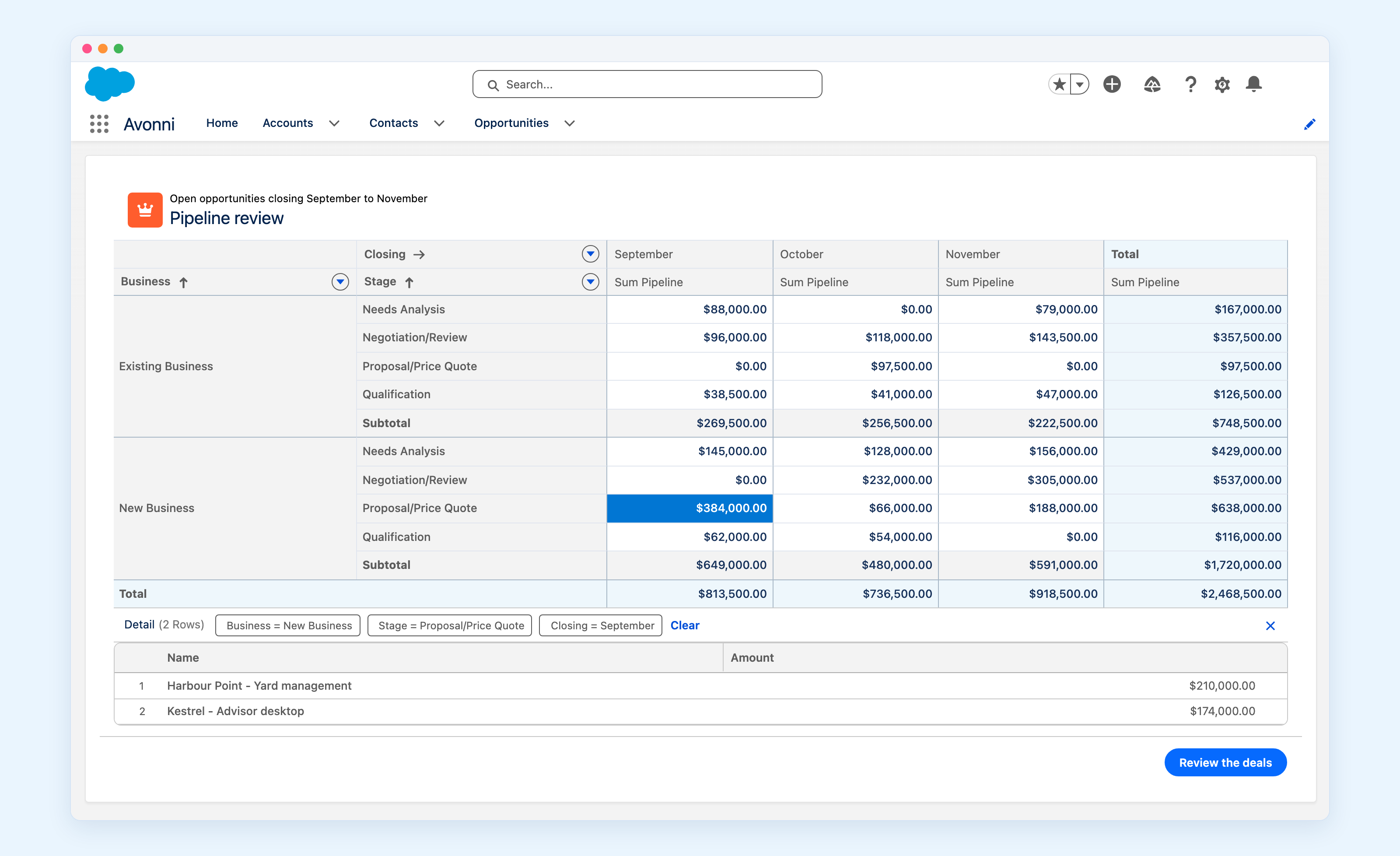Select the highlighted $384,000.00 cell

pyautogui.click(x=690, y=508)
